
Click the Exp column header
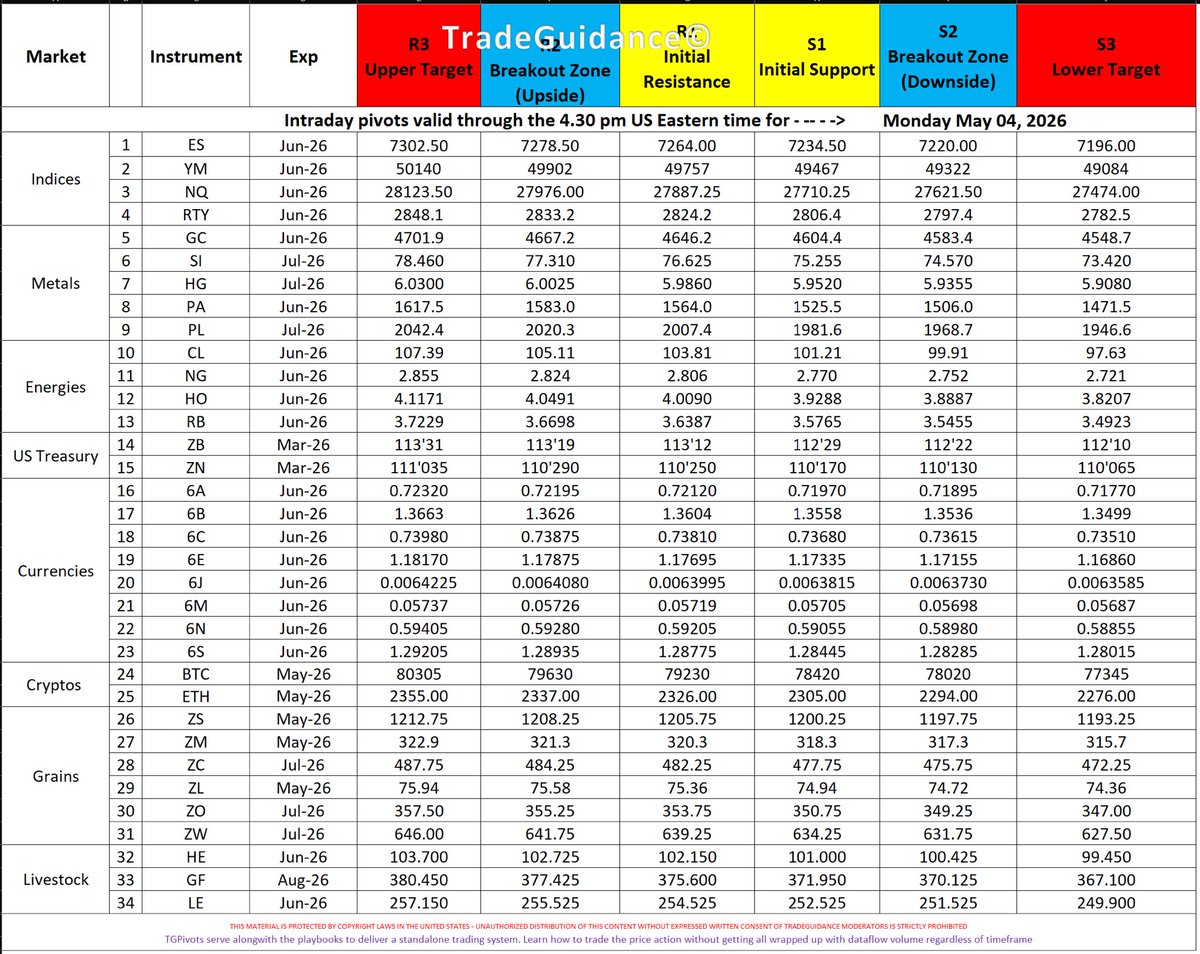303,56
